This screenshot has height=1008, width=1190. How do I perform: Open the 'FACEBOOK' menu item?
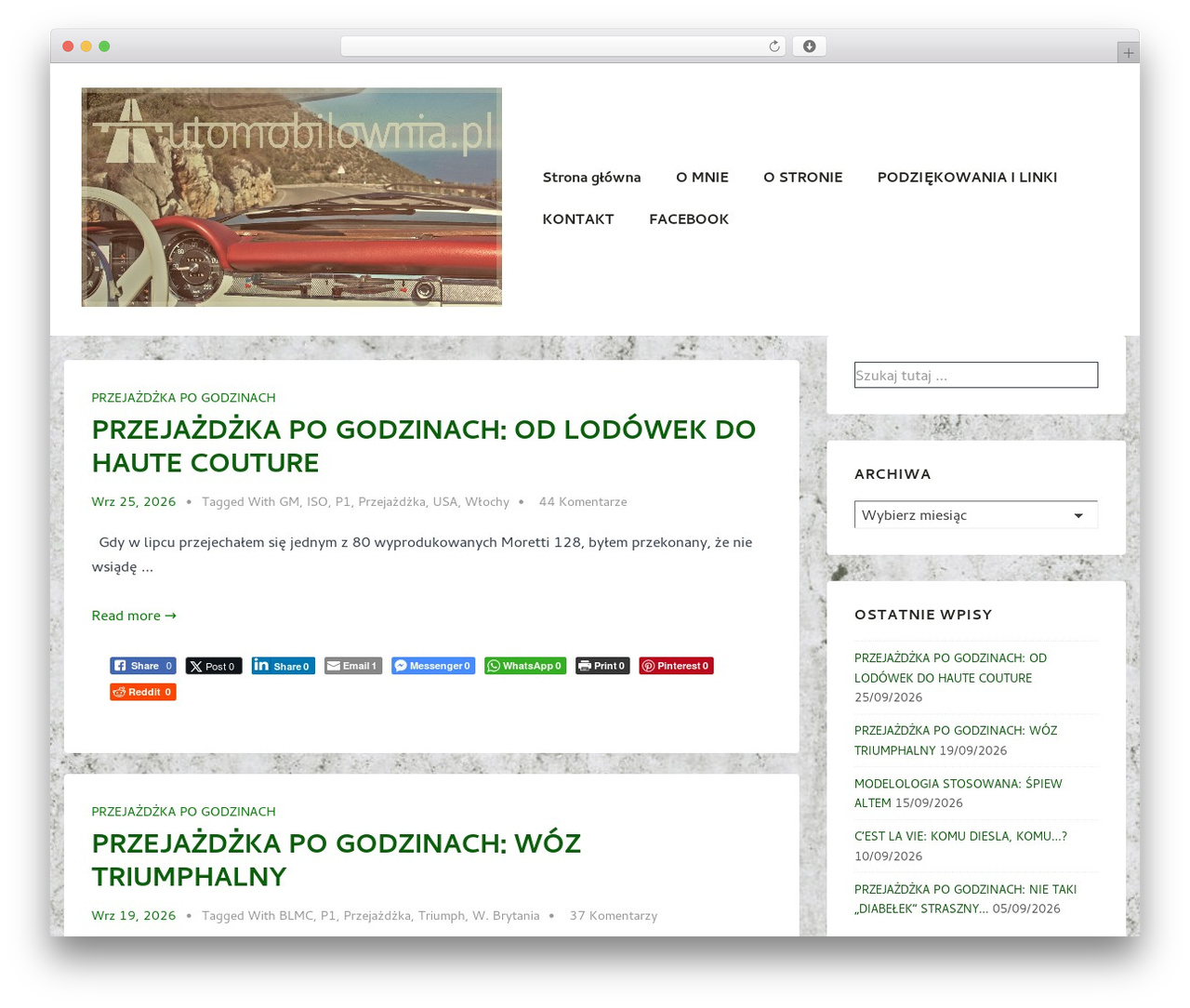pos(689,219)
